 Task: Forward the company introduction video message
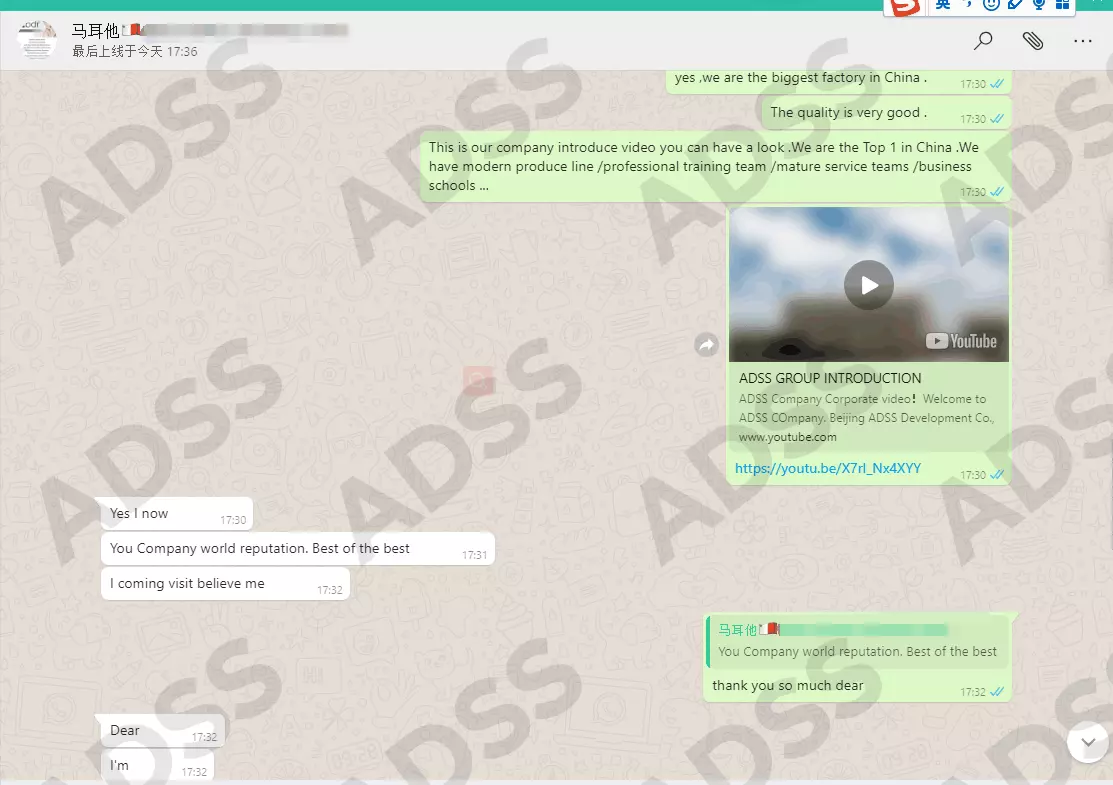707,344
